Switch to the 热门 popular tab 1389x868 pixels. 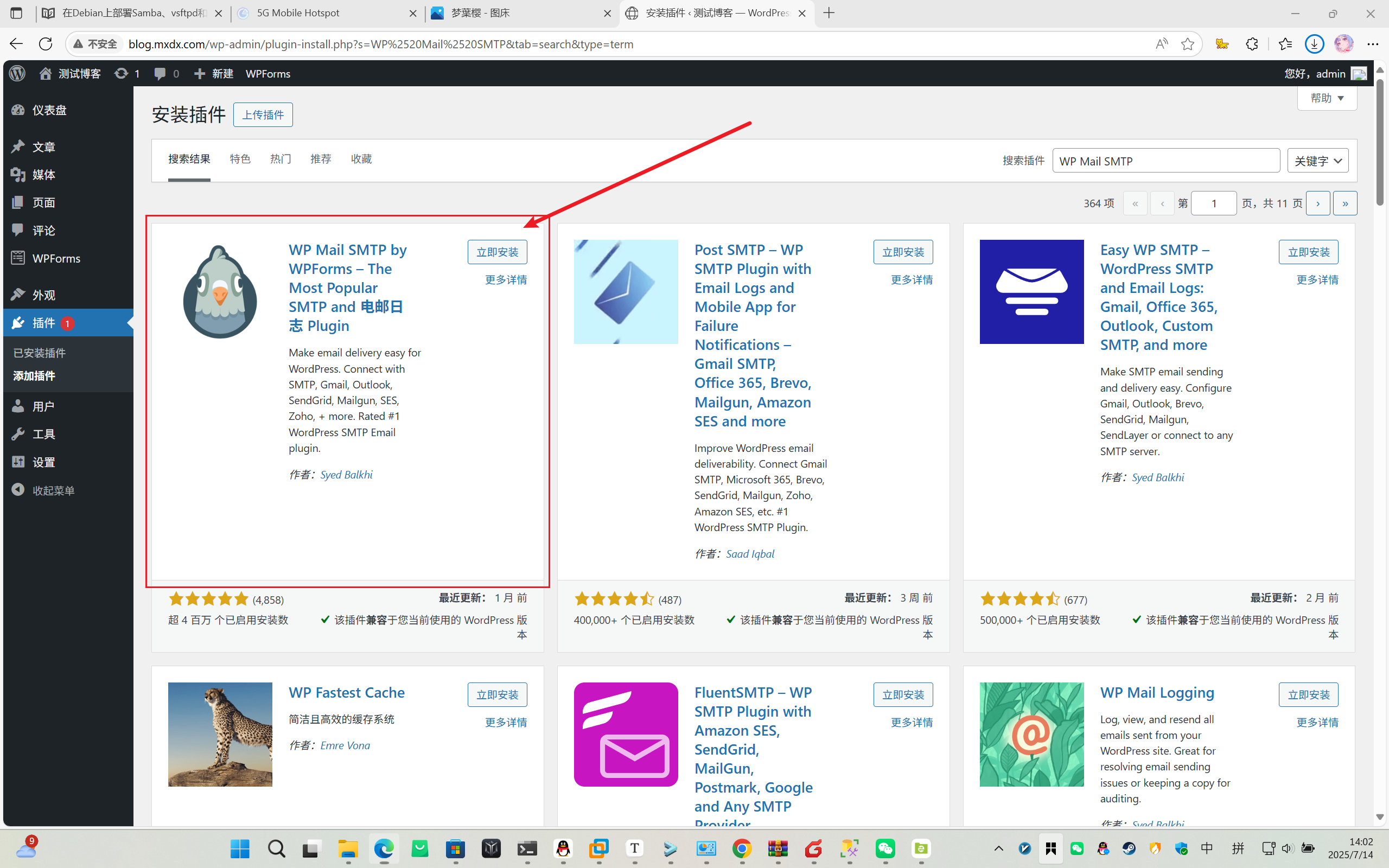281,159
